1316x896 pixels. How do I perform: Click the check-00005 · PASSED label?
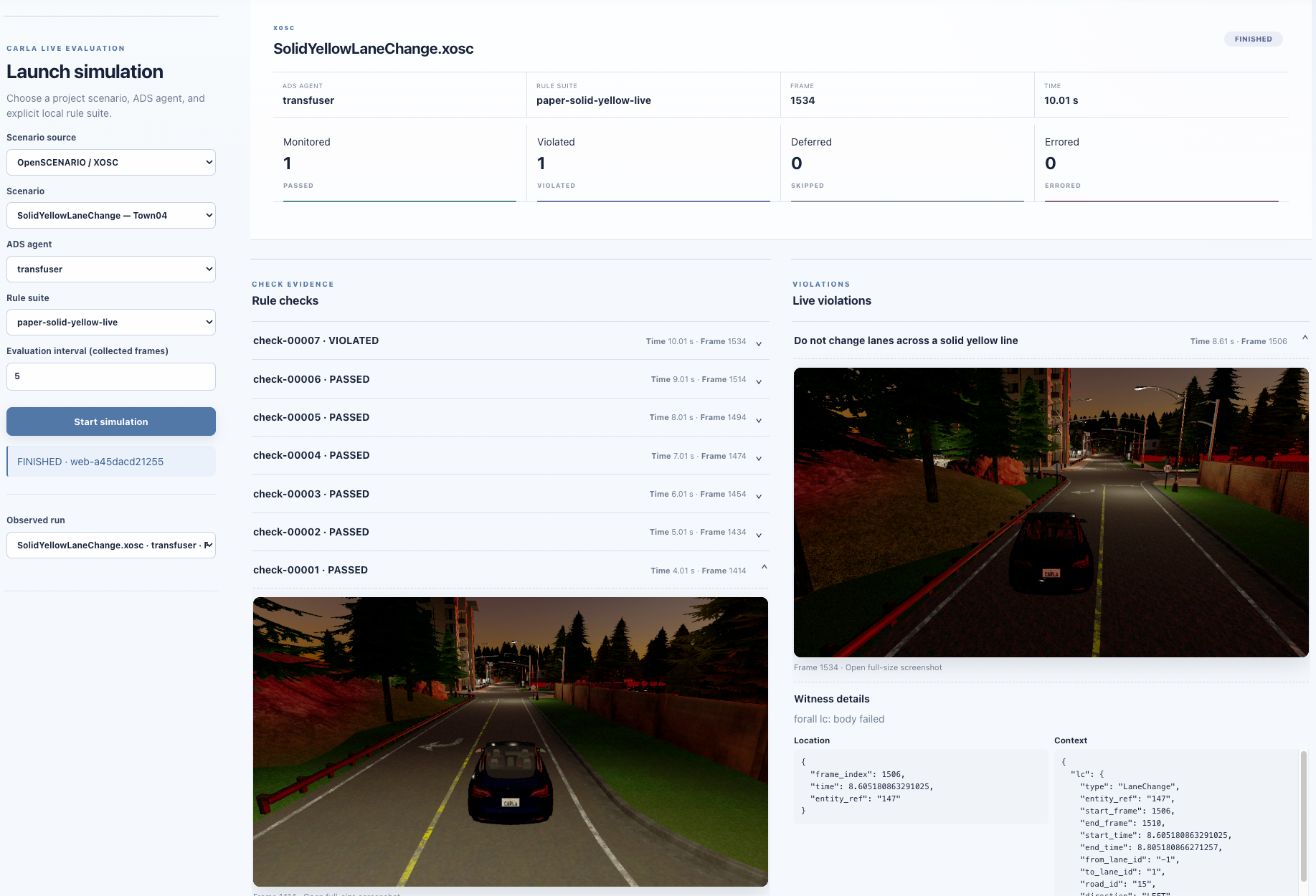(311, 417)
